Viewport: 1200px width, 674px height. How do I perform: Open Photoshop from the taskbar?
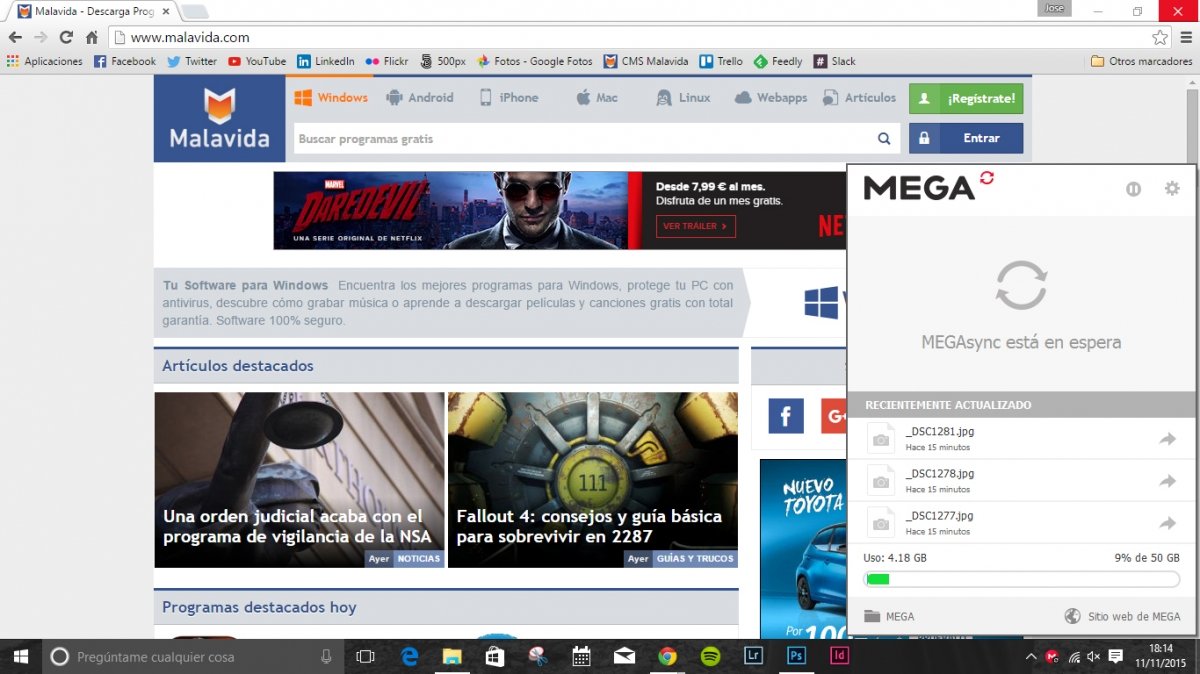[x=797, y=656]
